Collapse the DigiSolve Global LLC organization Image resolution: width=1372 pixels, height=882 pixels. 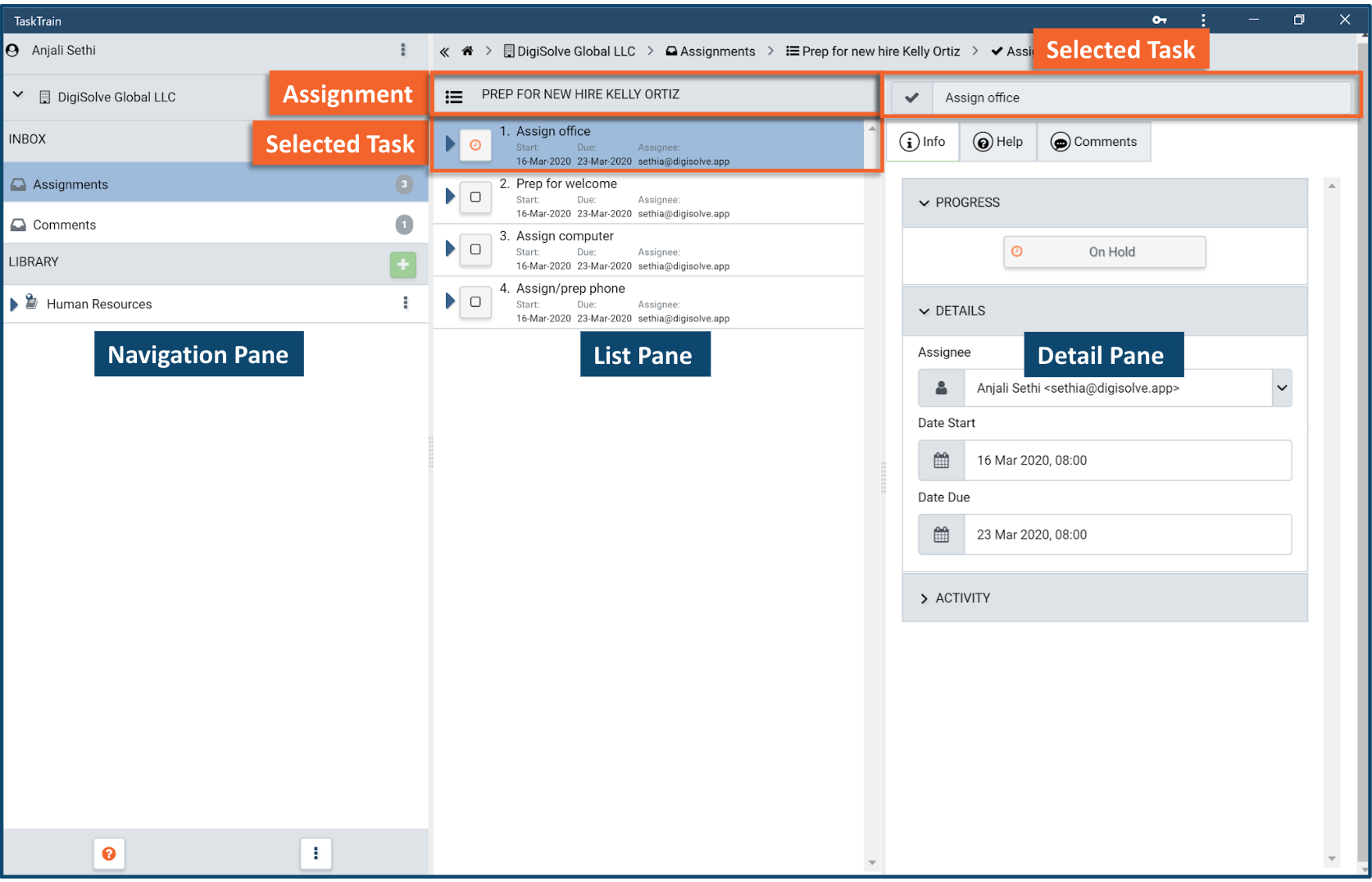(x=18, y=95)
